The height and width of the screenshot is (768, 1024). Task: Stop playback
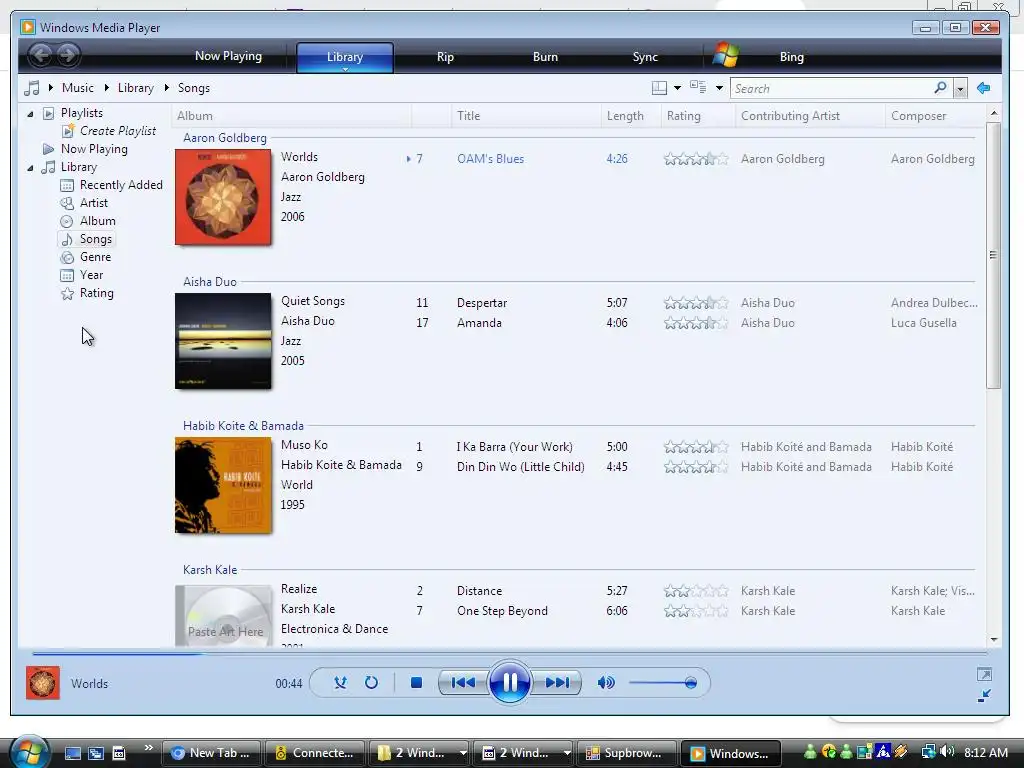[416, 682]
